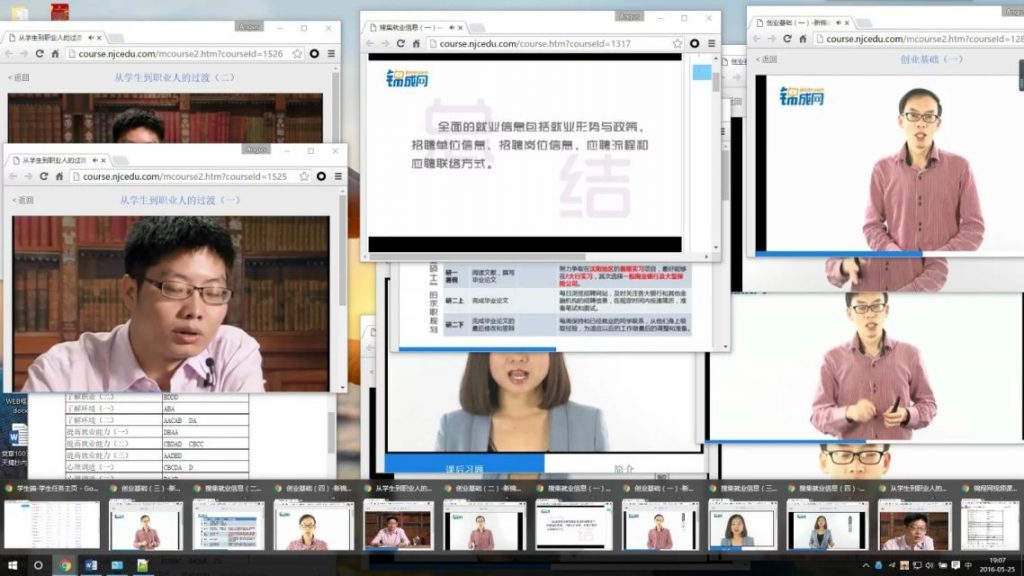Open Chrome hamburger menu in courseId=1525 window

click(338, 176)
